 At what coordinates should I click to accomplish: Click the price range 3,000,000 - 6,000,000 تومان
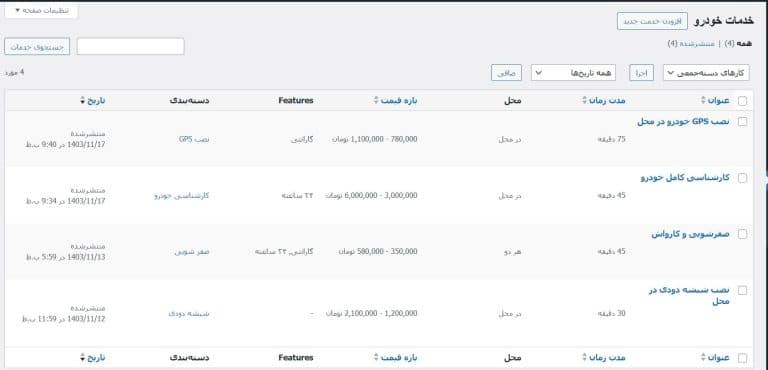pyautogui.click(x=372, y=196)
